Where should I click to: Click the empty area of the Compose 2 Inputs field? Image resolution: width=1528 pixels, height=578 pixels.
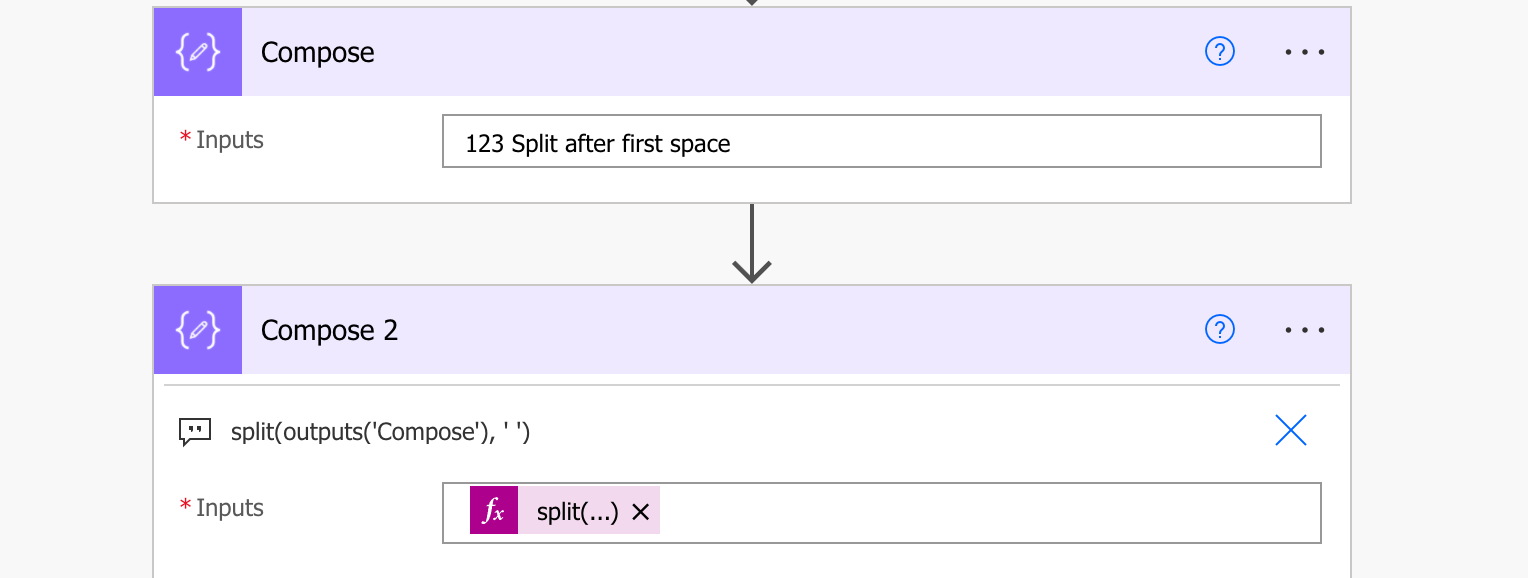tap(990, 512)
